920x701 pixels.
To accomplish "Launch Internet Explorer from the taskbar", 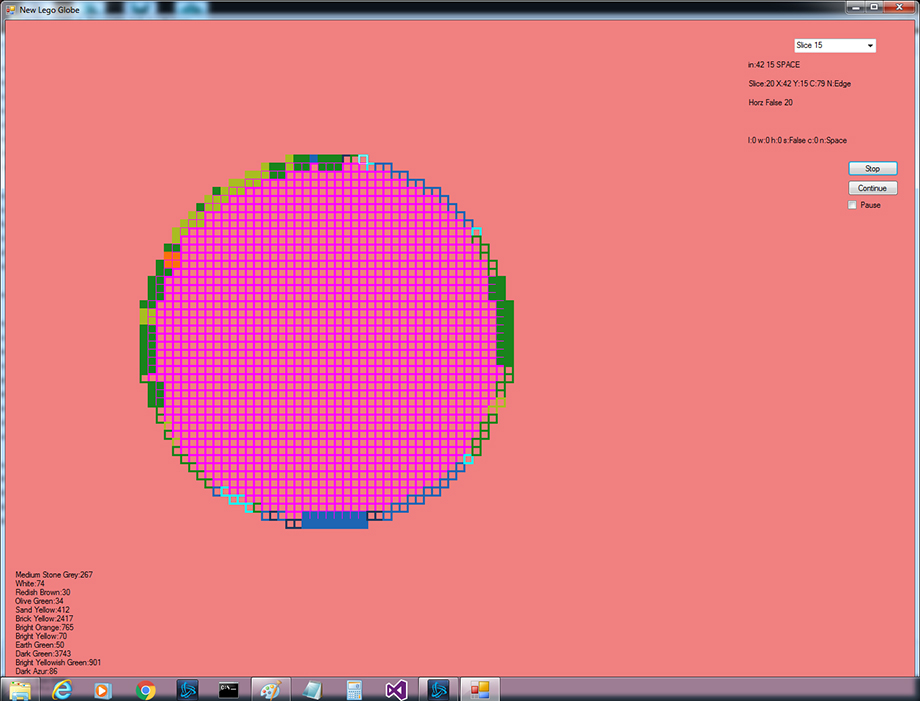I will (x=62, y=689).
